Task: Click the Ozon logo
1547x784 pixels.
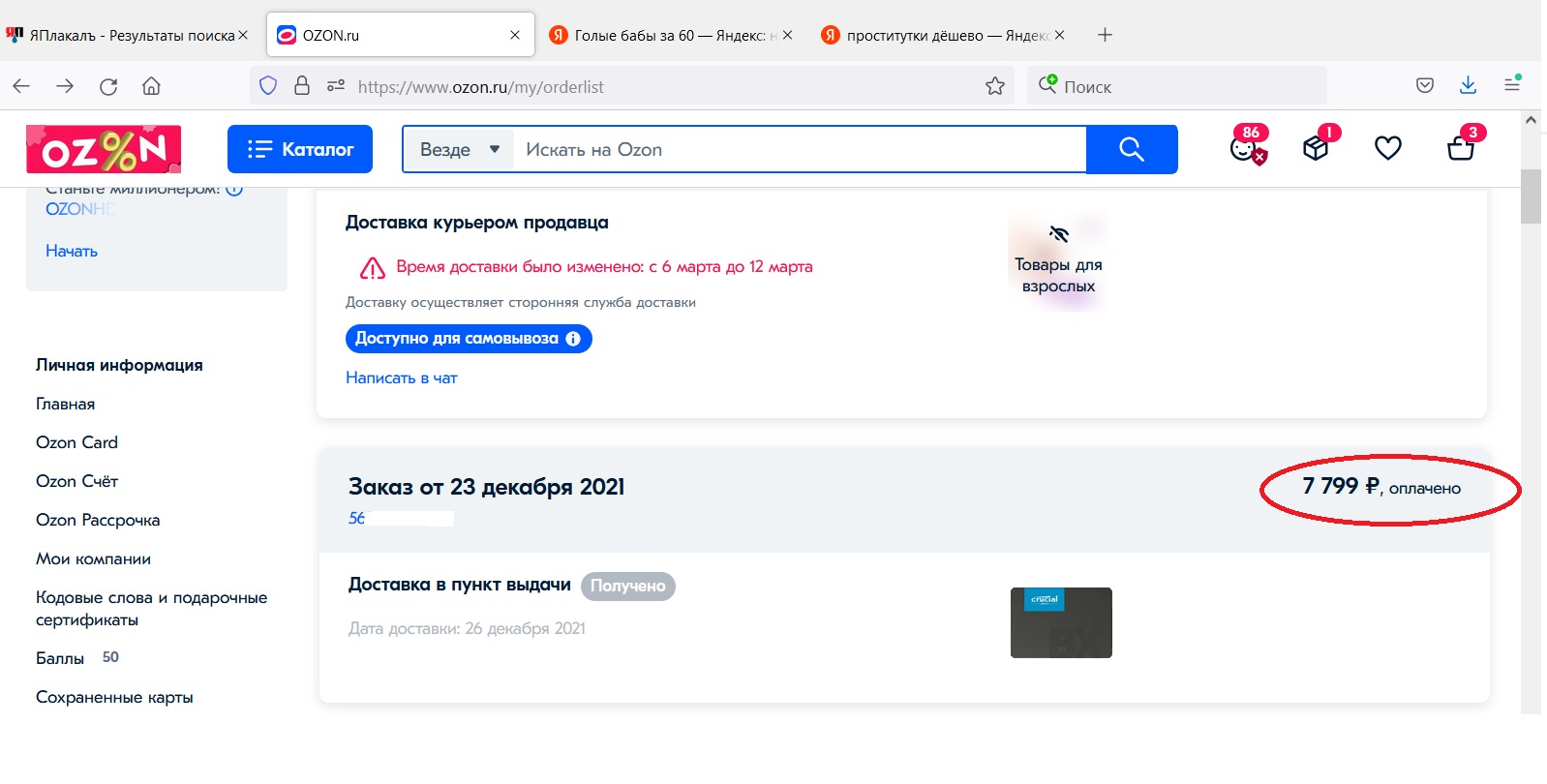Action: pos(104,149)
